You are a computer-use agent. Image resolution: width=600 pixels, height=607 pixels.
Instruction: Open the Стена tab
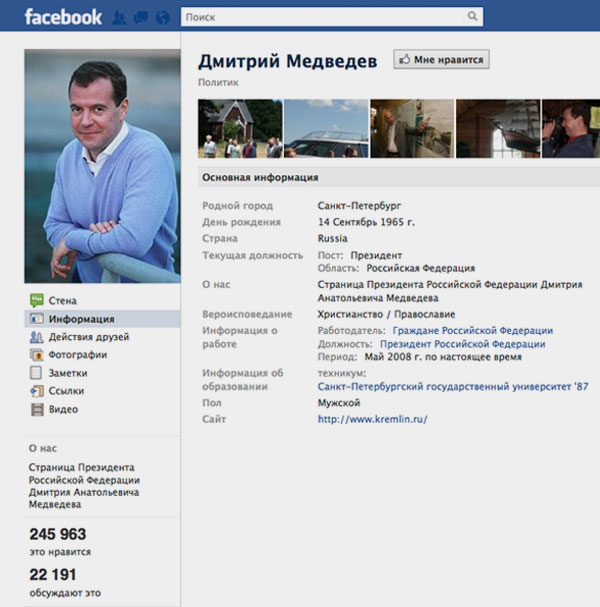click(x=102, y=300)
